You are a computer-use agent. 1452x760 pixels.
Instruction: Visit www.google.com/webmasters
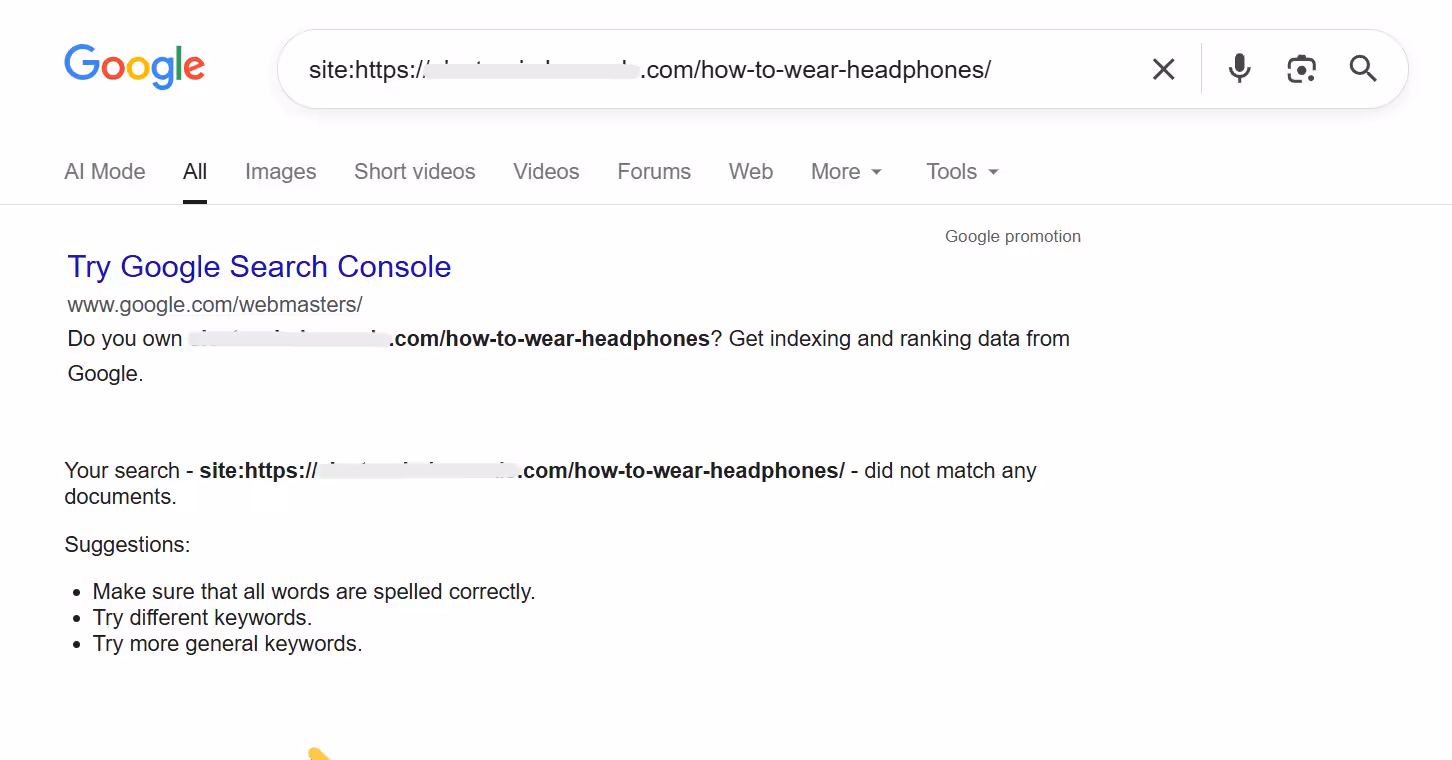click(x=214, y=304)
